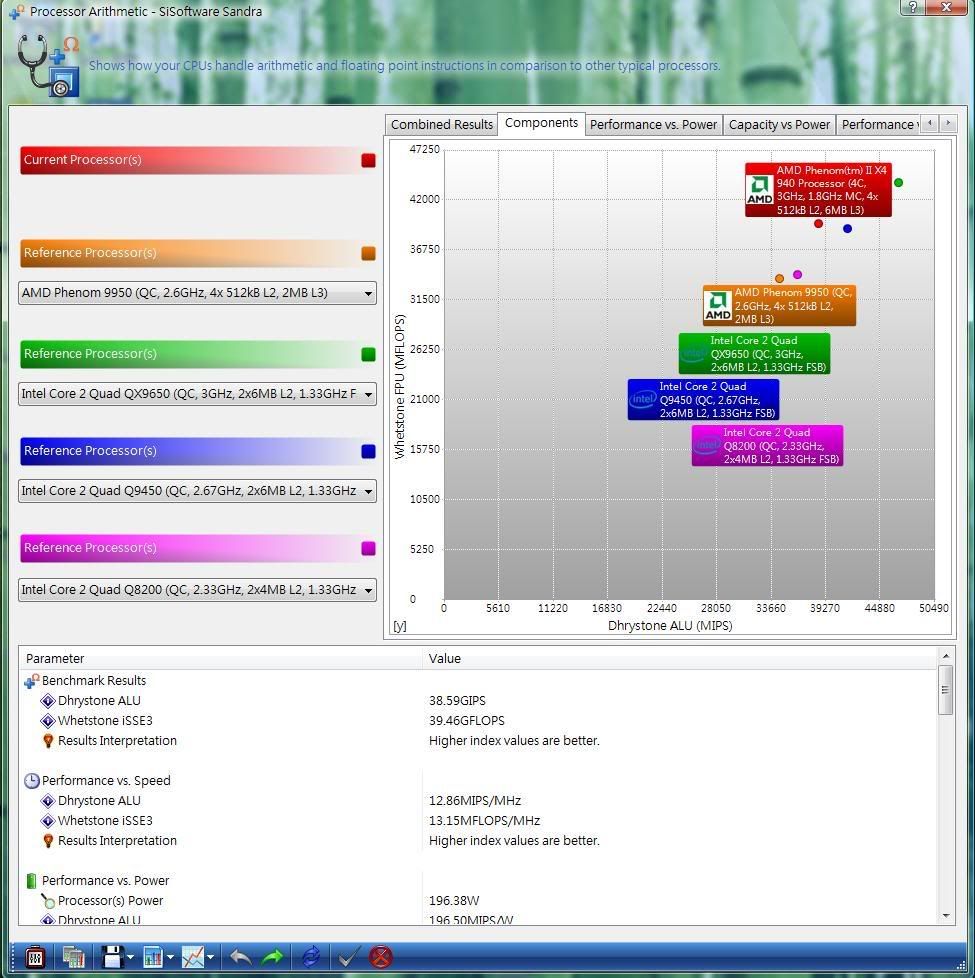The image size is (975, 978).
Task: Click the results list scrollbar up arrow
Action: [946, 656]
